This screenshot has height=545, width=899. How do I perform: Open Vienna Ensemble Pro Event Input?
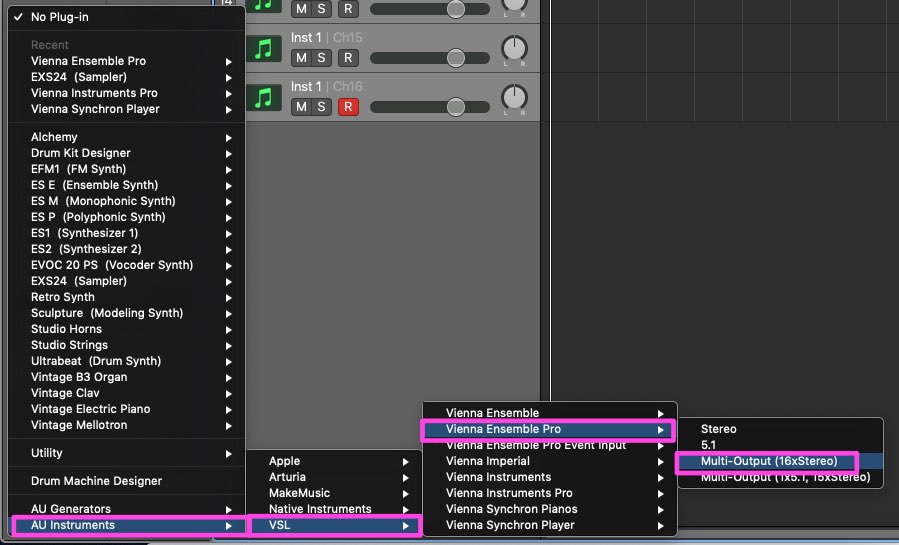[x=550, y=445]
